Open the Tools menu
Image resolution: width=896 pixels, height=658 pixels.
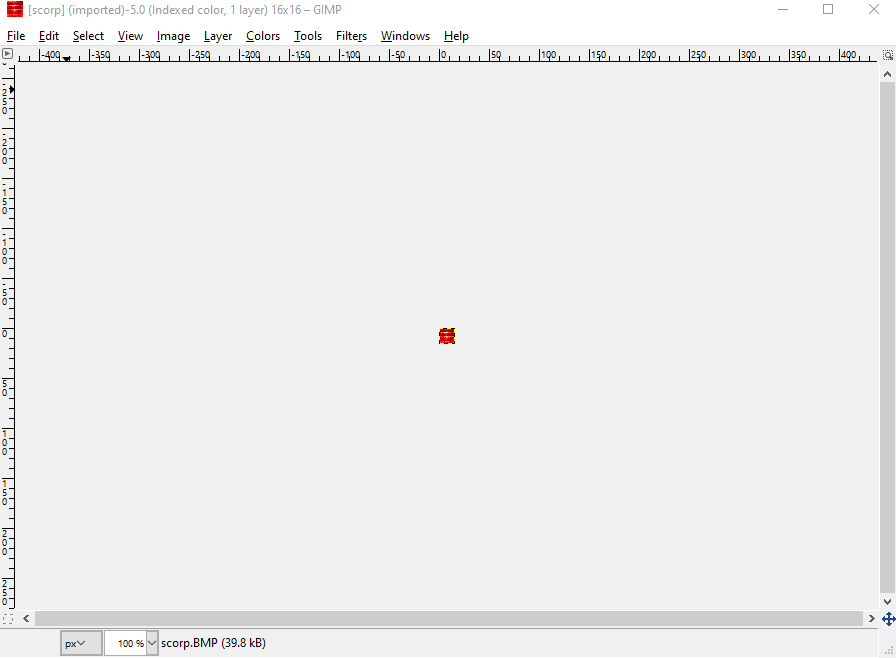point(308,36)
